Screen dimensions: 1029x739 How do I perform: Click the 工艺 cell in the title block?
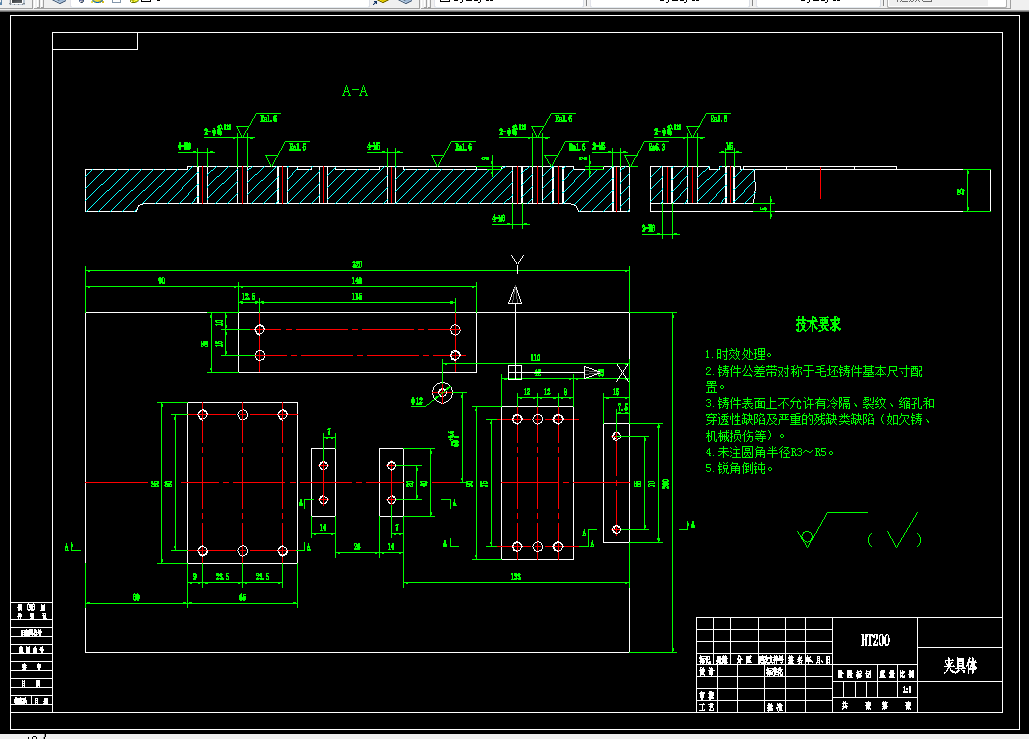(x=706, y=707)
